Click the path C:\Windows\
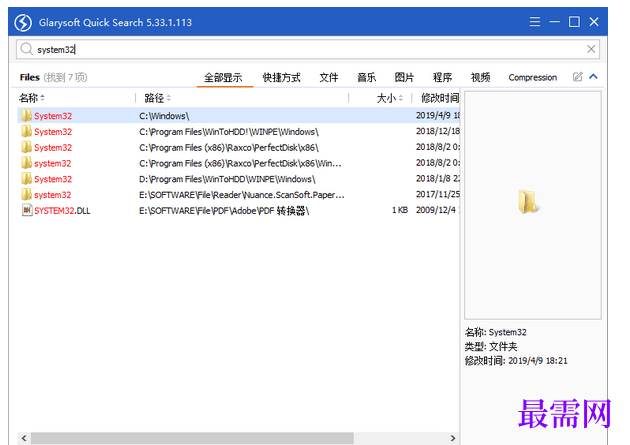The width and height of the screenshot is (630, 445). coord(164,116)
